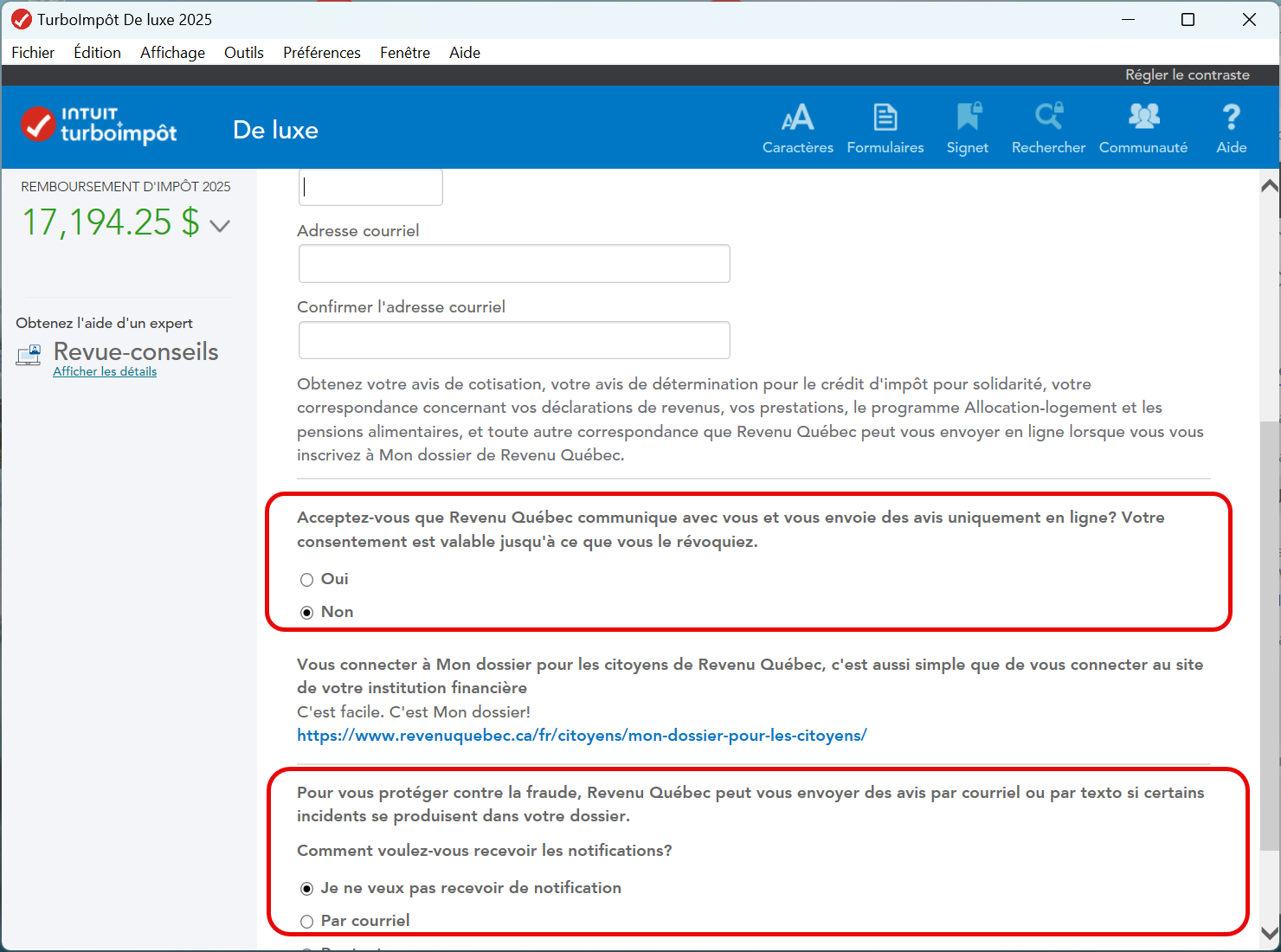Viewport: 1281px width, 952px height.
Task: Open the Revenu Québec Mon dossier URL
Action: click(582, 736)
